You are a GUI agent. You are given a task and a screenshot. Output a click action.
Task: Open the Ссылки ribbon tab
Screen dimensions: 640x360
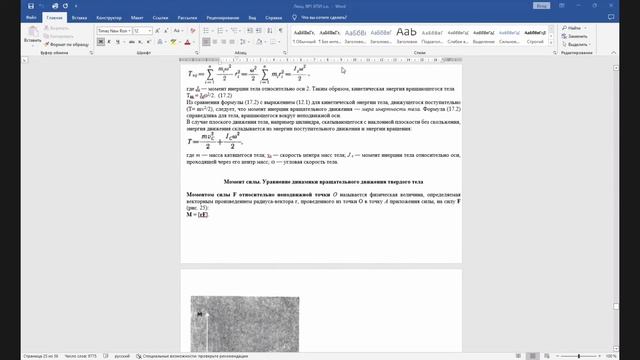[160, 18]
